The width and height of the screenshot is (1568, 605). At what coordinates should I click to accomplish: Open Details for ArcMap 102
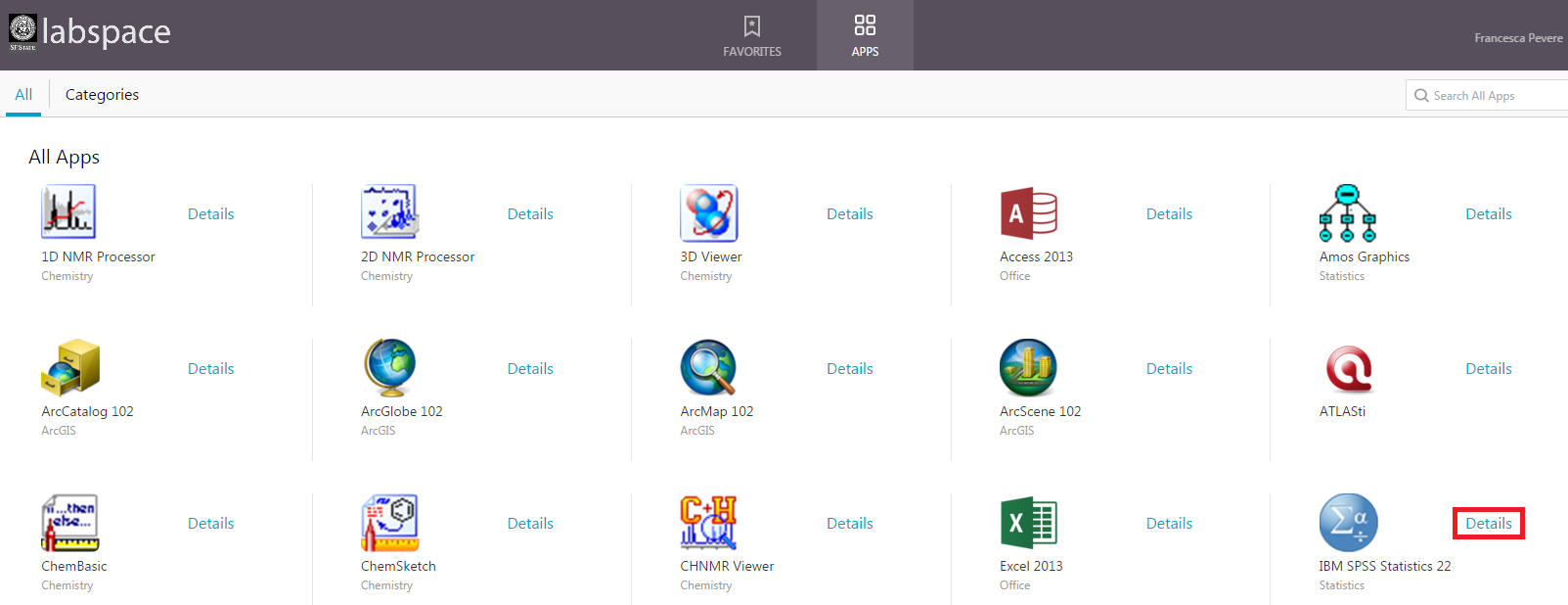[x=850, y=368]
